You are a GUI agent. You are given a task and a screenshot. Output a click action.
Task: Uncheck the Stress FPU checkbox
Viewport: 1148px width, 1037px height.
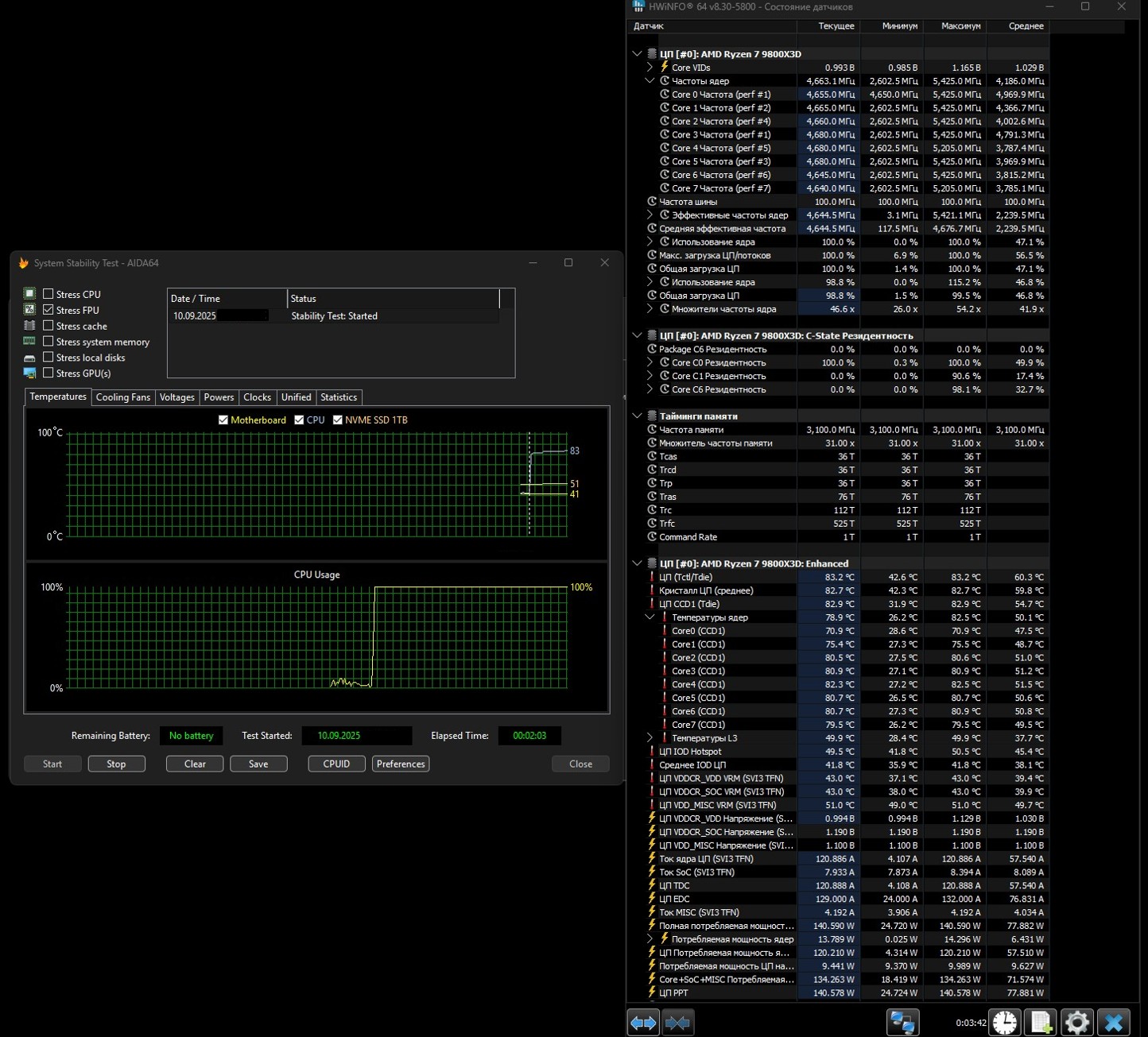pos(48,310)
